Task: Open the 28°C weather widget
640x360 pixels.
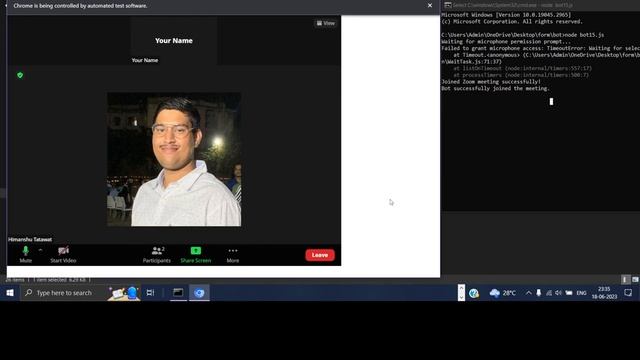Action: 503,293
